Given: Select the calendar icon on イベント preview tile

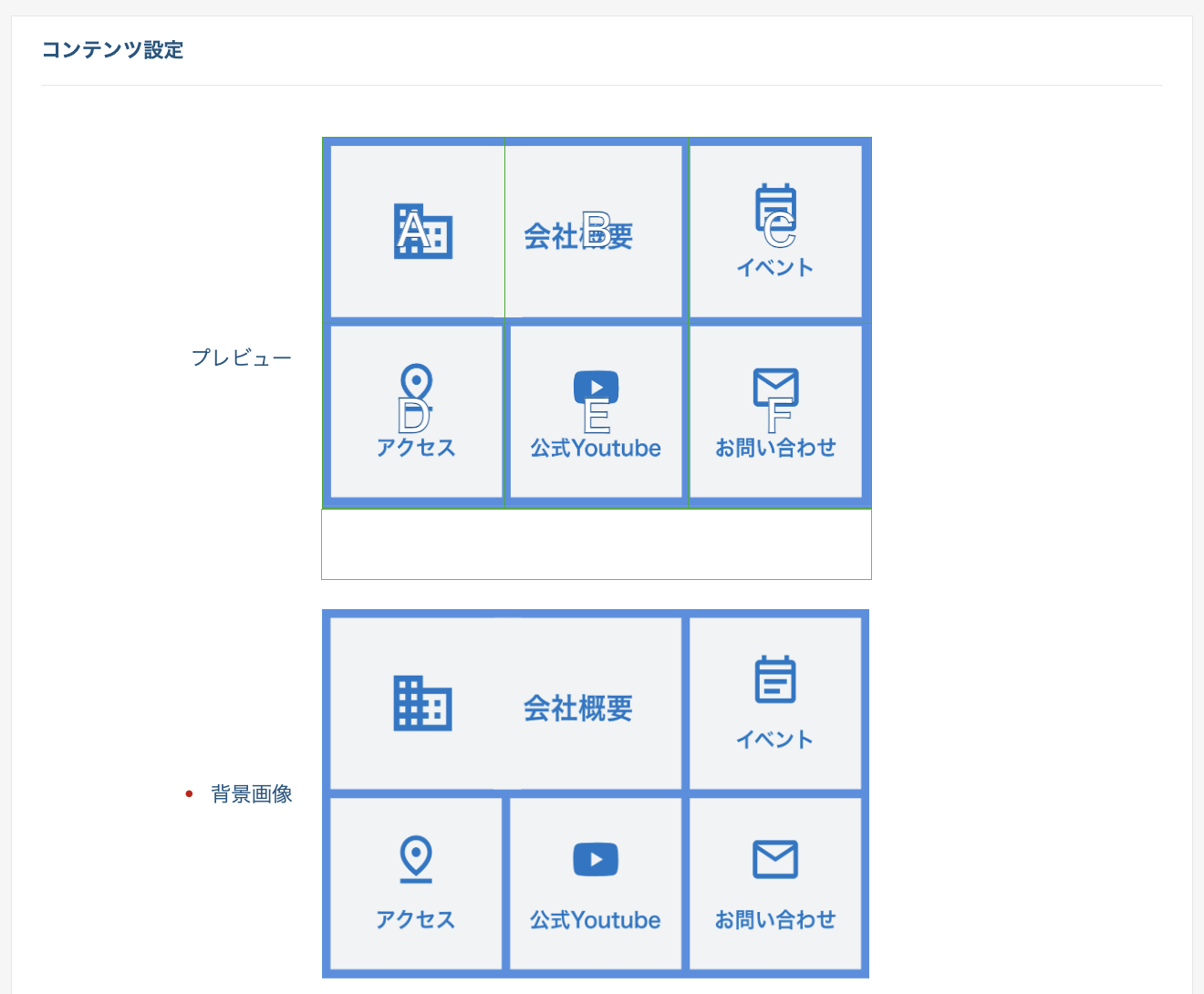Looking at the screenshot, I should coord(774,214).
